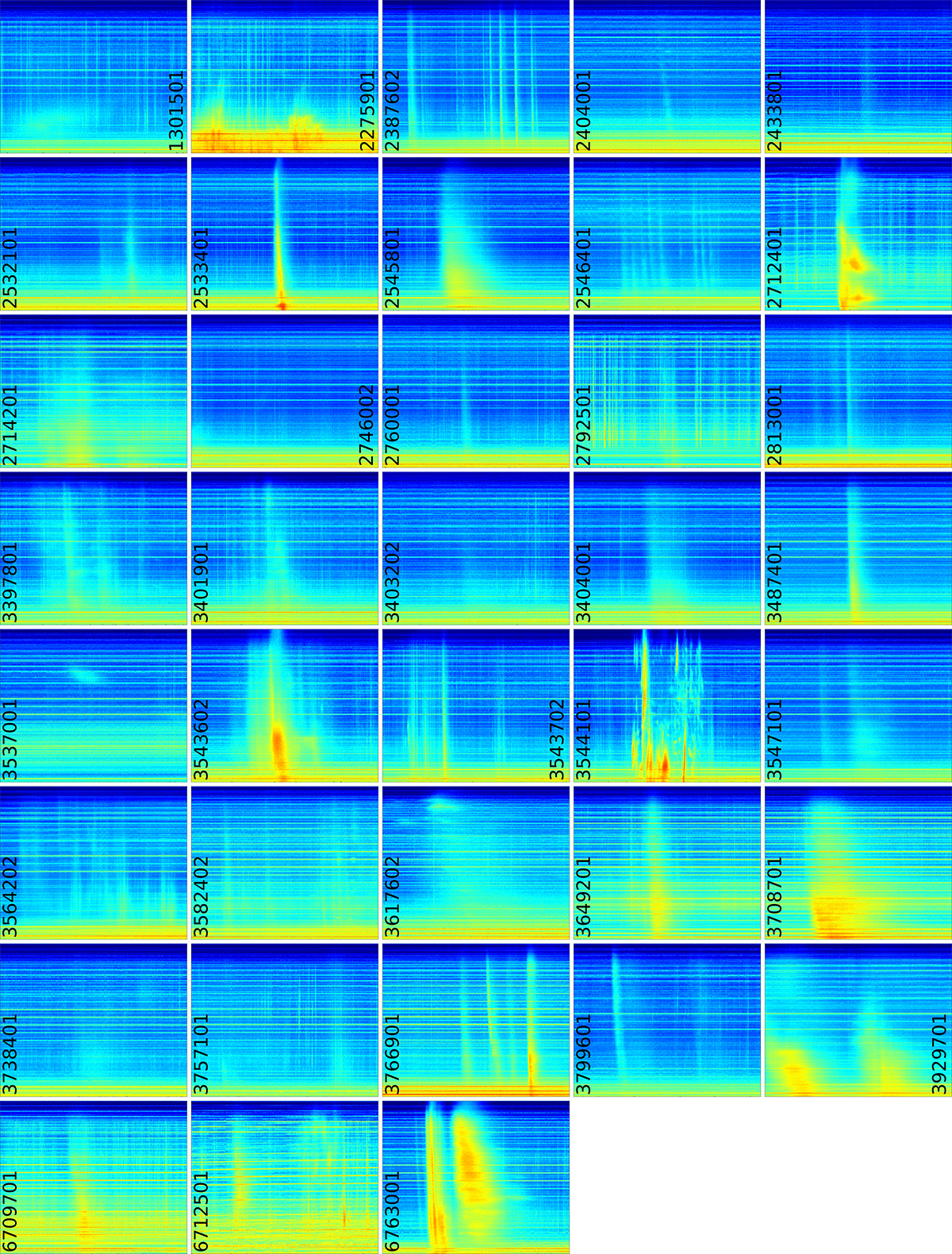Click the 3544101 spectrogram panel
The image size is (952, 1254).
[667, 705]
